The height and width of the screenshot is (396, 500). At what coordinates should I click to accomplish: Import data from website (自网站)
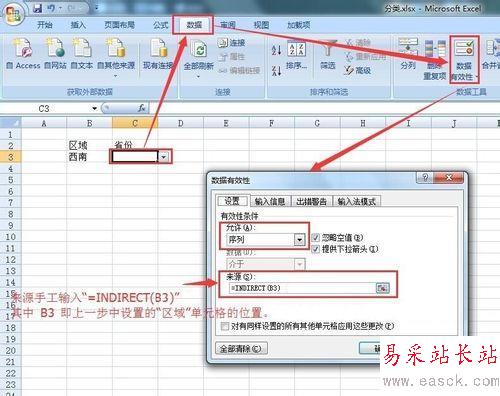click(55, 53)
